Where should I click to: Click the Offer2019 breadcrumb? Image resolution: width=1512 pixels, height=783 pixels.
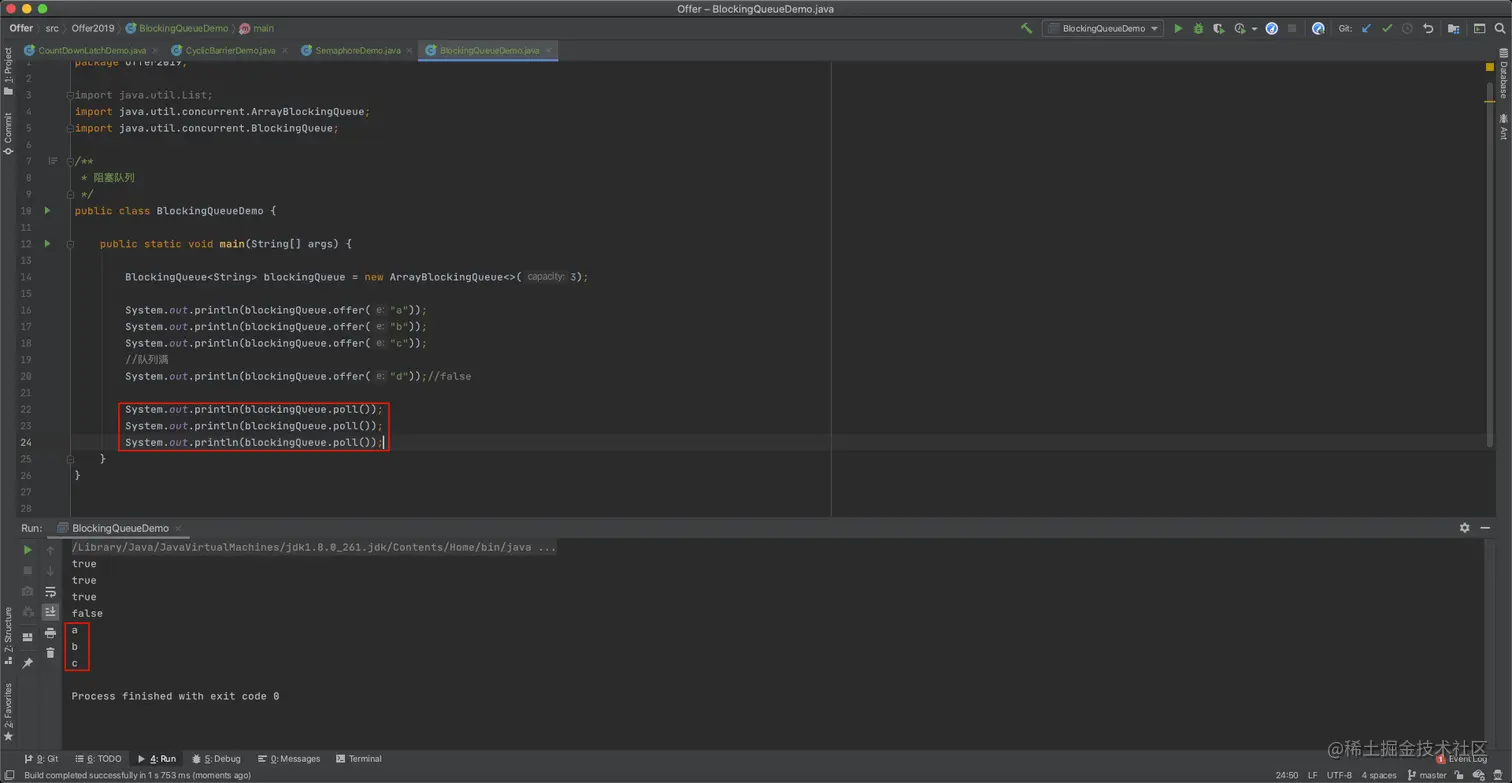[x=93, y=28]
